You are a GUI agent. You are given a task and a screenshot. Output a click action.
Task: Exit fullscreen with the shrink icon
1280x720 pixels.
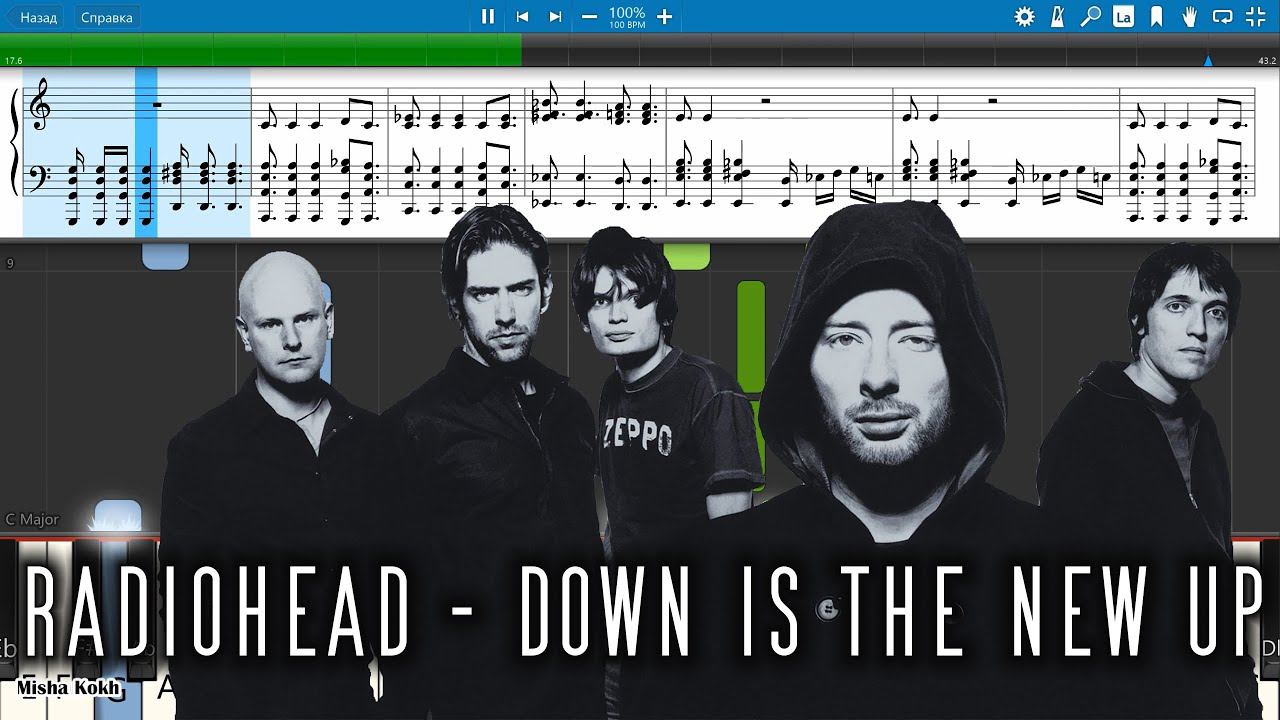pos(1255,16)
